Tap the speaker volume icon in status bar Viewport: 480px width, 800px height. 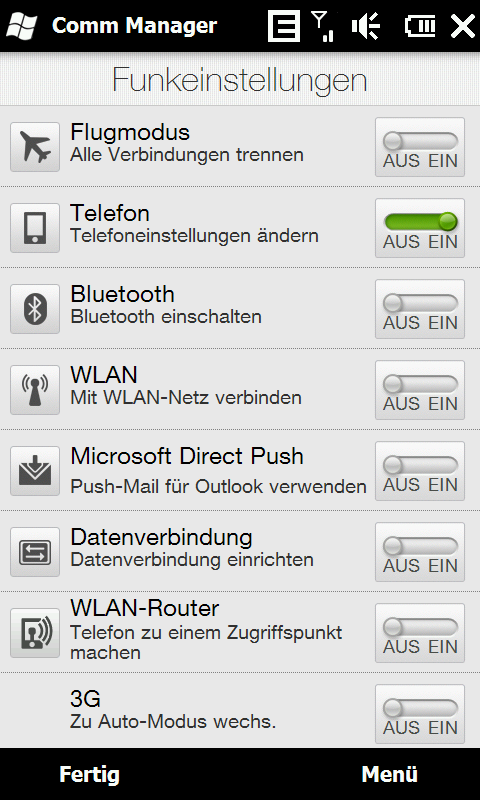coord(366,26)
